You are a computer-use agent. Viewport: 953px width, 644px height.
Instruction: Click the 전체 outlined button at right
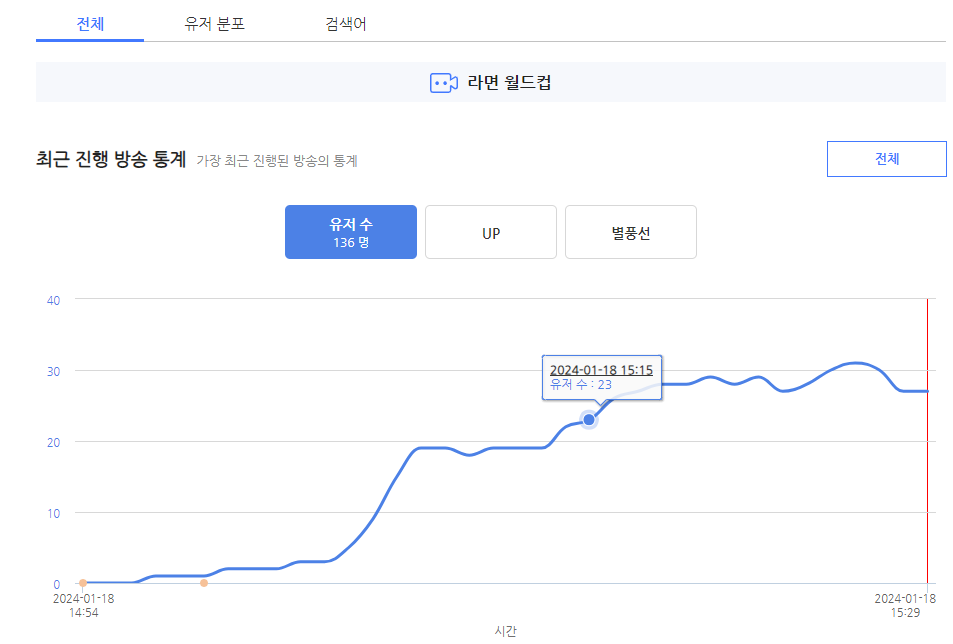pyautogui.click(x=886, y=159)
